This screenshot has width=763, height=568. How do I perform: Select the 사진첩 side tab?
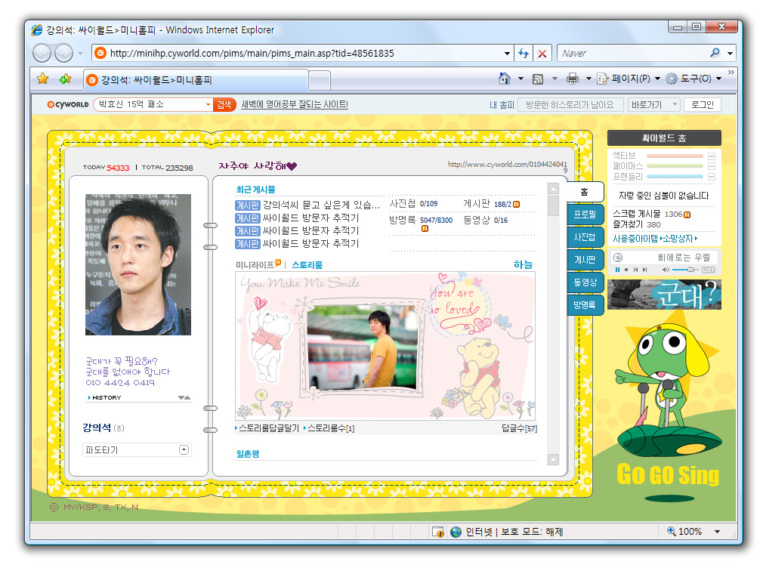pyautogui.click(x=585, y=237)
